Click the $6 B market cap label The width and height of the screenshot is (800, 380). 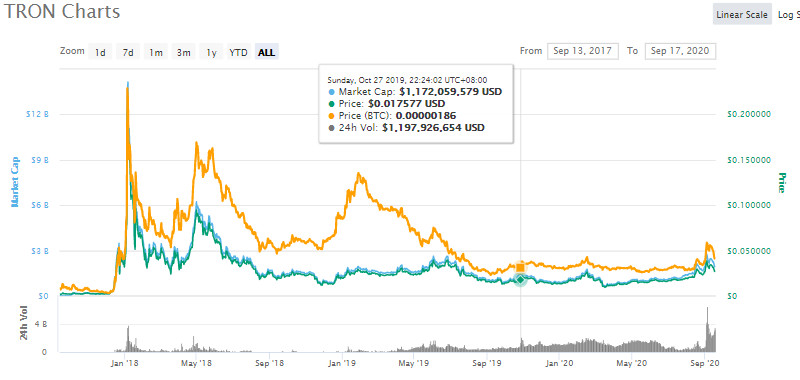39,206
